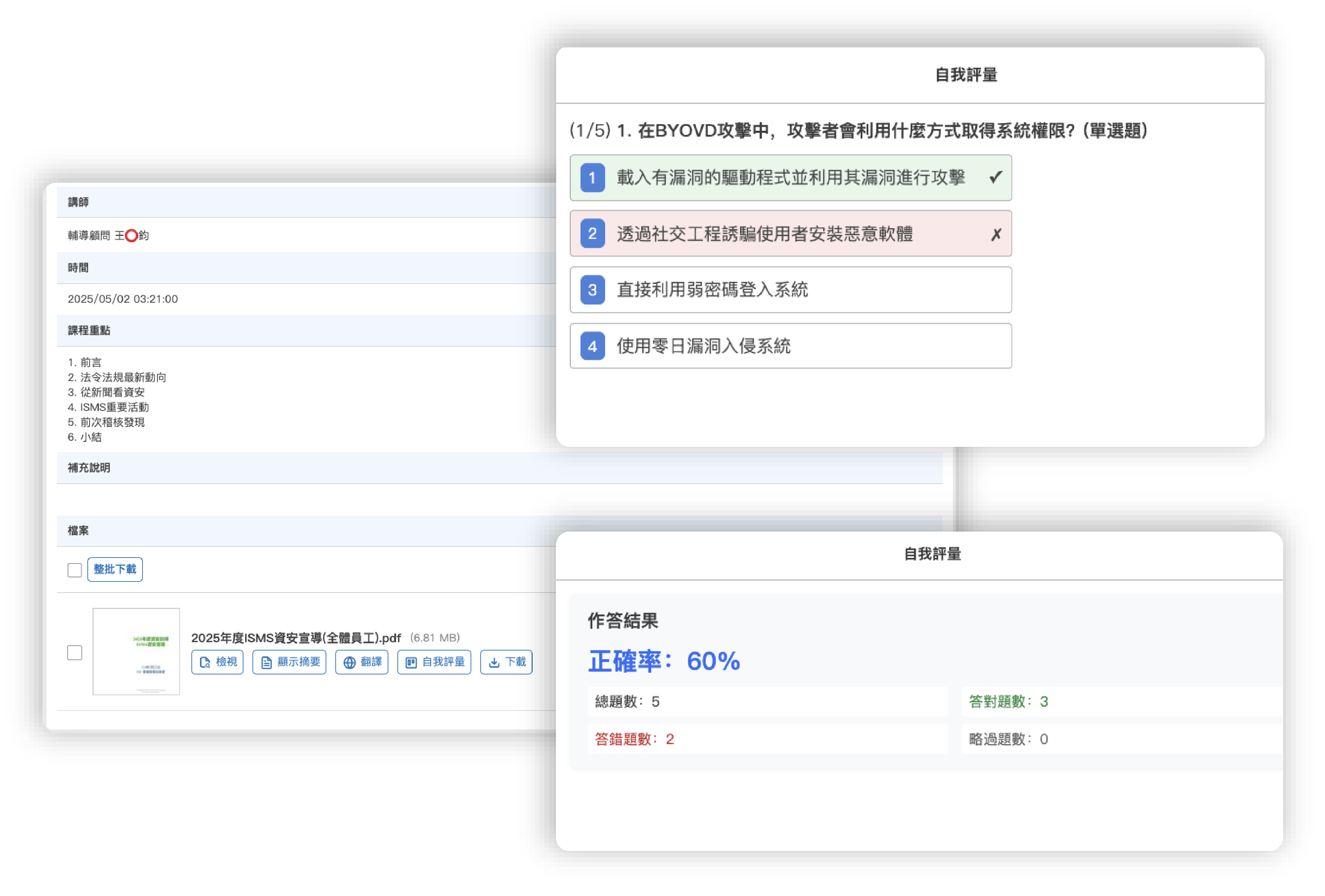Click the file size text (6.81 MB)

pos(435,638)
